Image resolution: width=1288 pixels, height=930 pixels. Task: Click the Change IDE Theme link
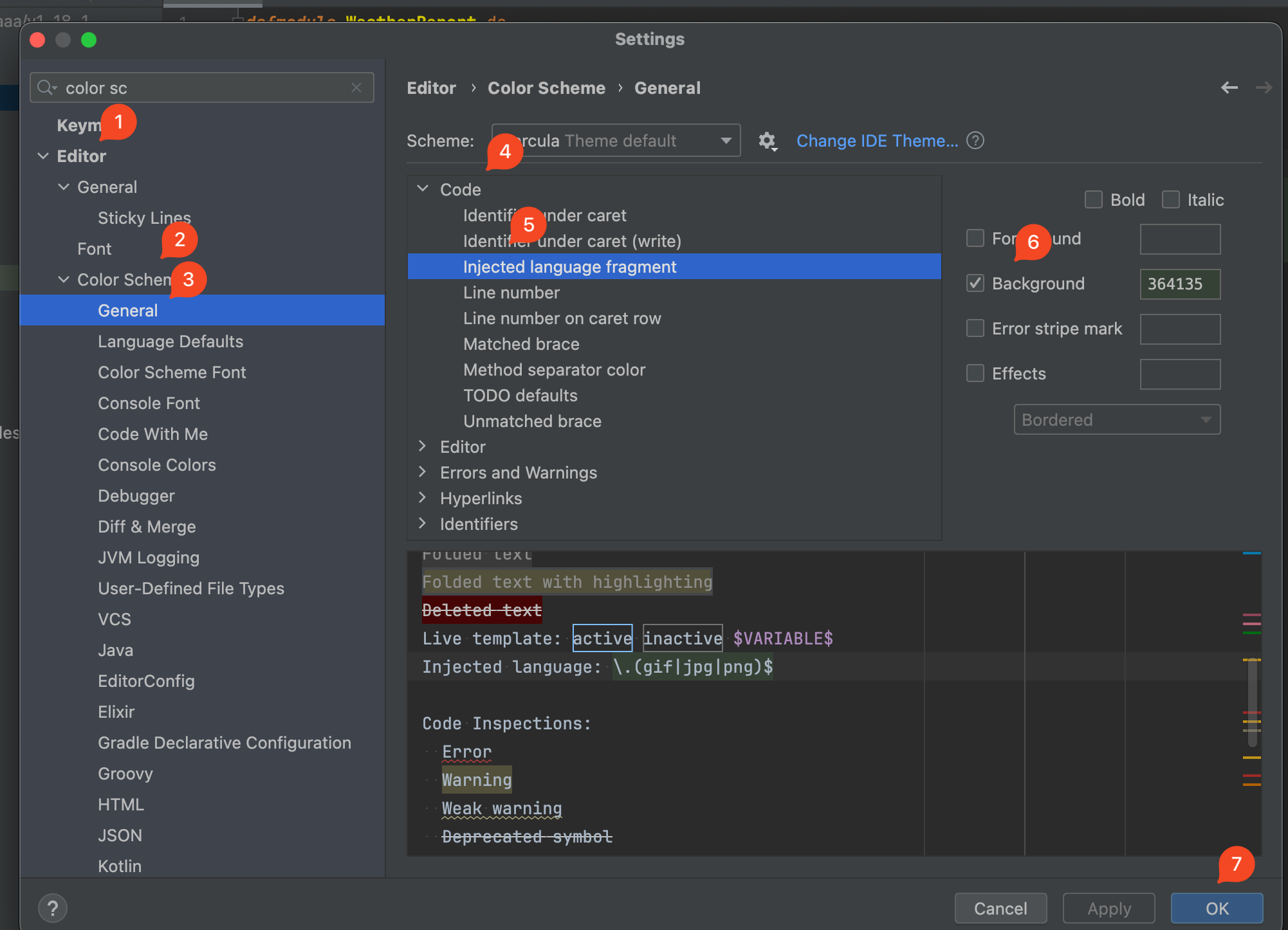[x=877, y=141]
